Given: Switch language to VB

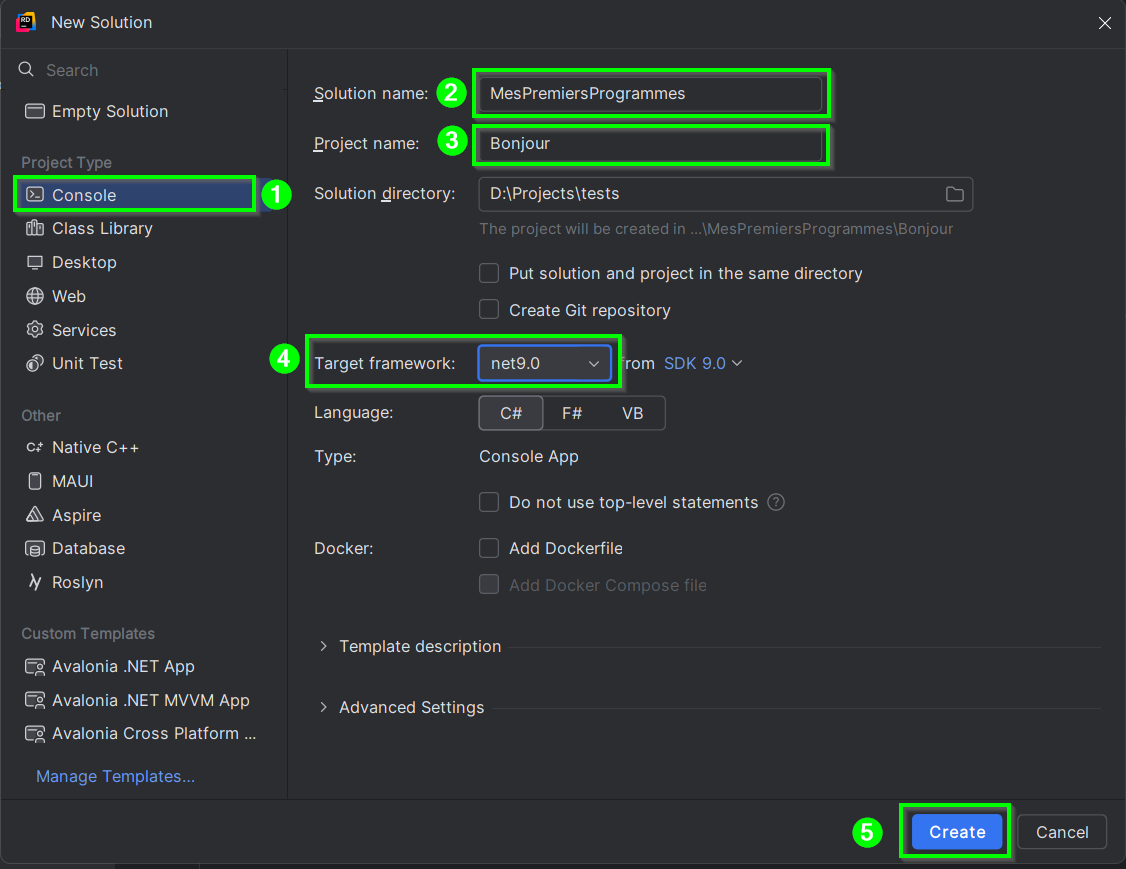Looking at the screenshot, I should (x=632, y=413).
